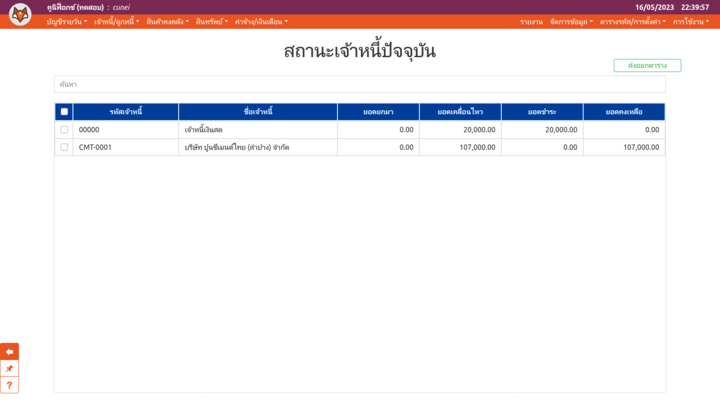
Task: Open the บัญชีรายวัน dropdown menu
Action: click(x=67, y=22)
